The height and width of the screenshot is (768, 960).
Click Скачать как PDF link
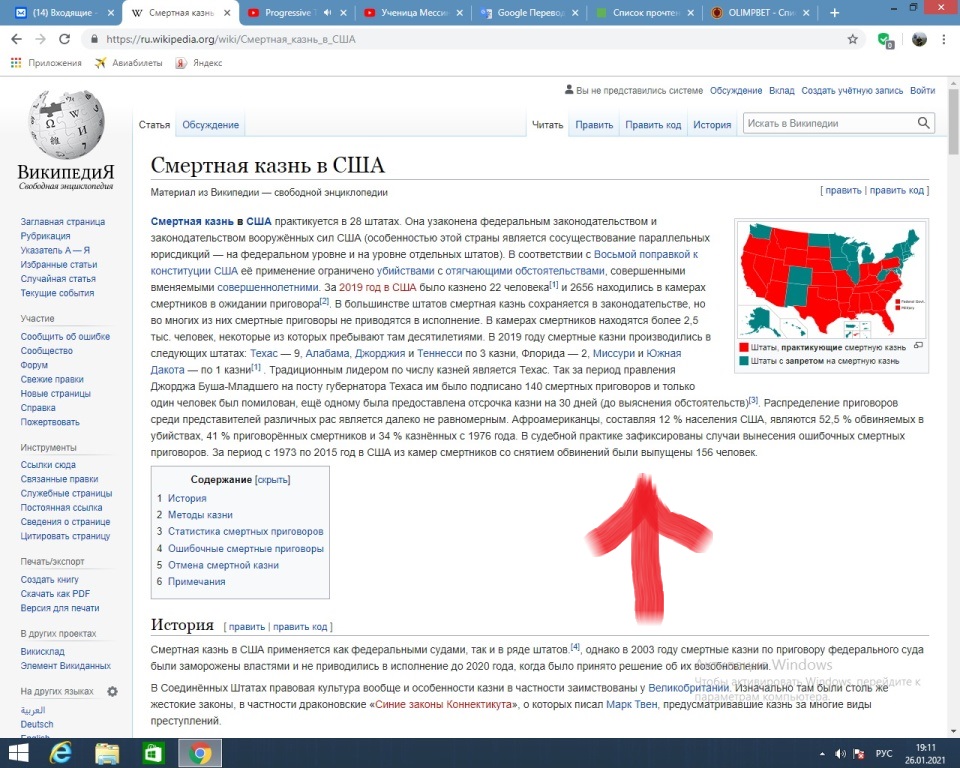(55, 593)
